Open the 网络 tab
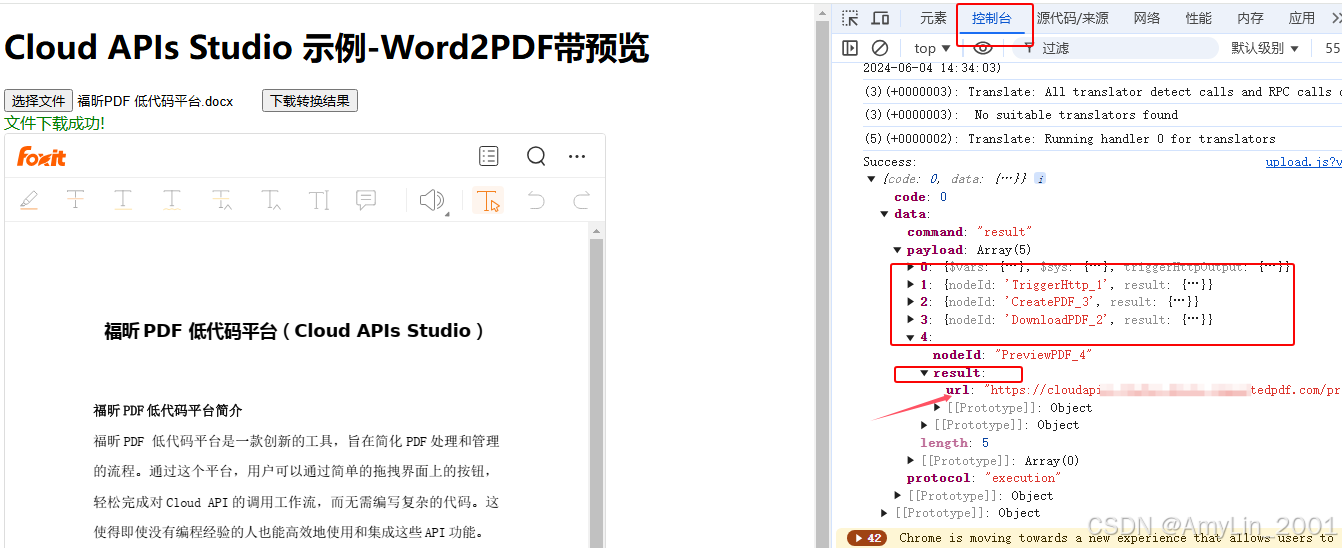 click(x=1147, y=18)
